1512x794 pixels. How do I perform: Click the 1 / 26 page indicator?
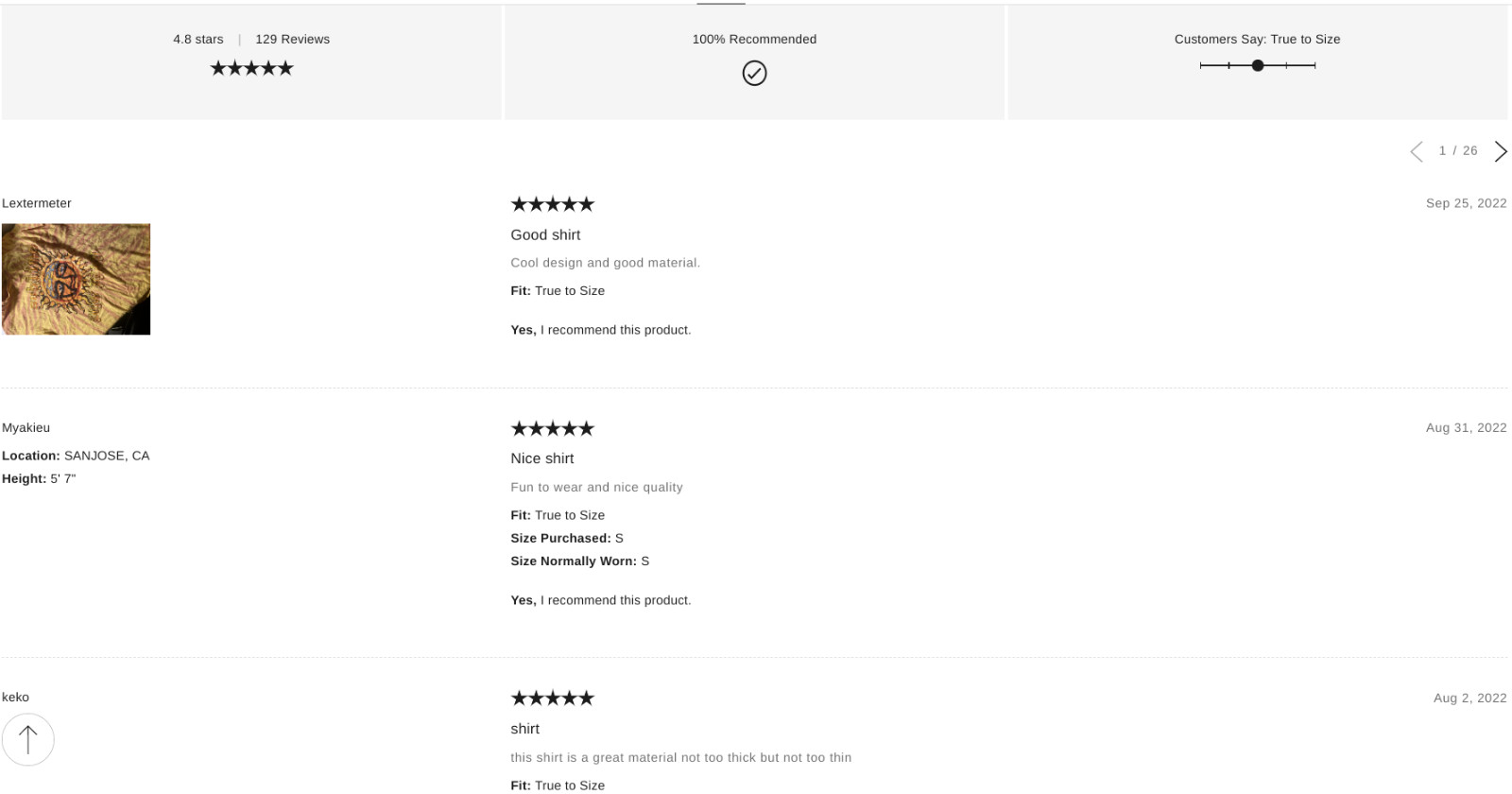[1458, 151]
